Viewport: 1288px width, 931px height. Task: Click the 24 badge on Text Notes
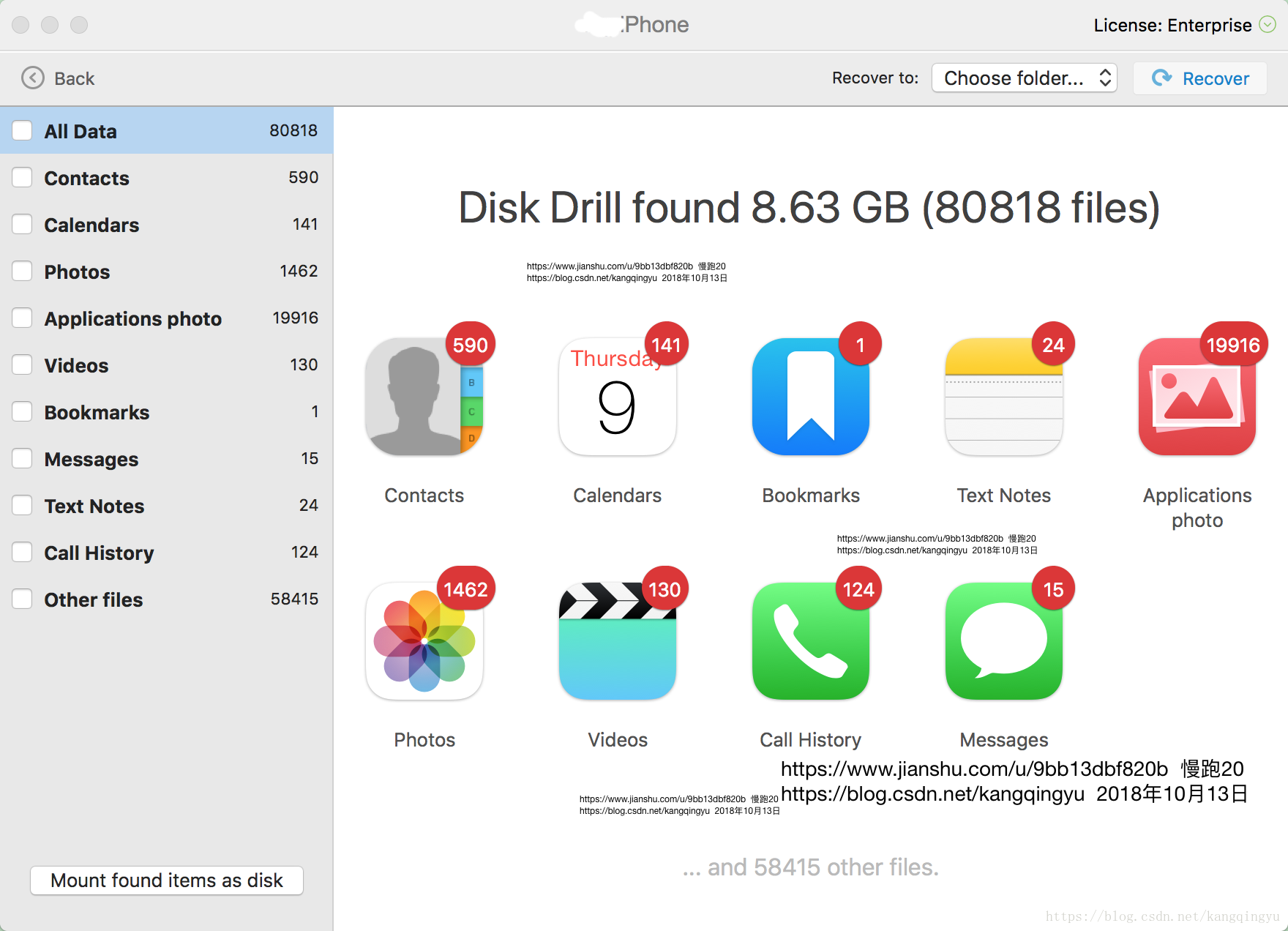coord(1053,345)
